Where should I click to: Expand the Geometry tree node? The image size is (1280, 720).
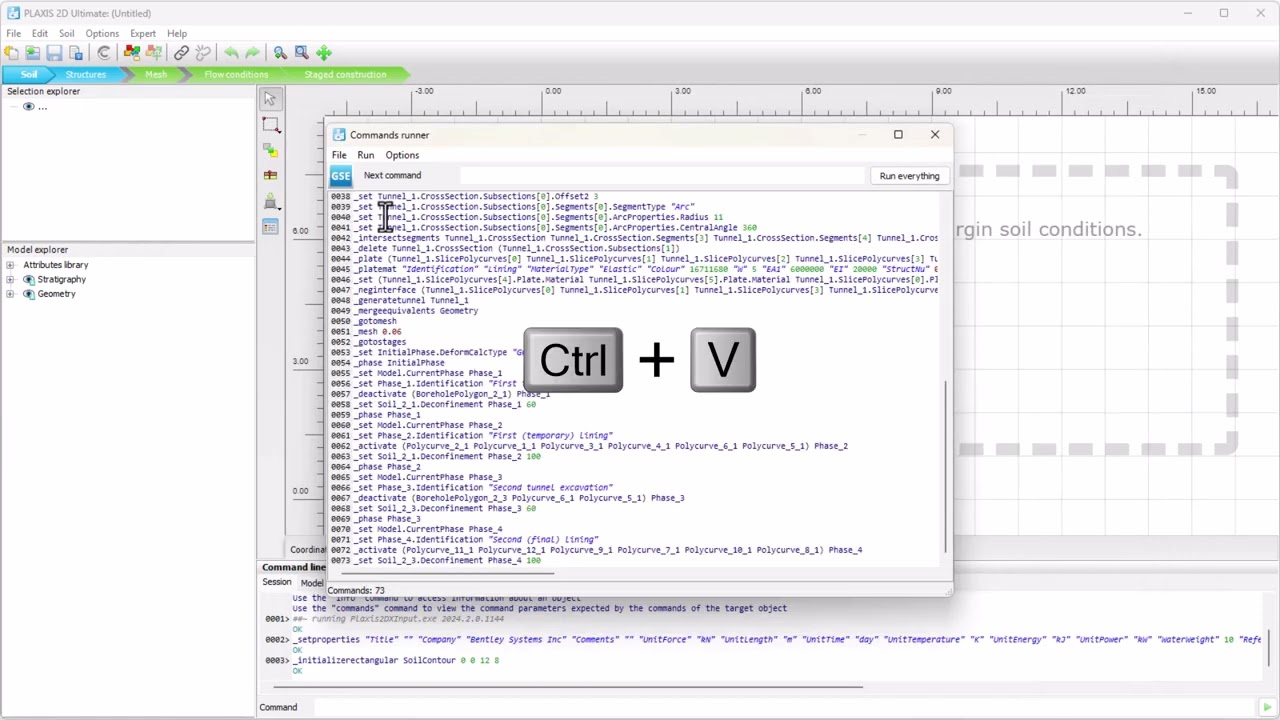pos(10,295)
